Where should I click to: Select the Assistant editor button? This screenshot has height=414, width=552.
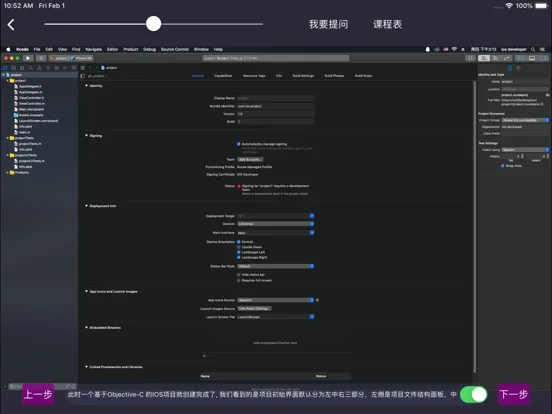coord(495,58)
